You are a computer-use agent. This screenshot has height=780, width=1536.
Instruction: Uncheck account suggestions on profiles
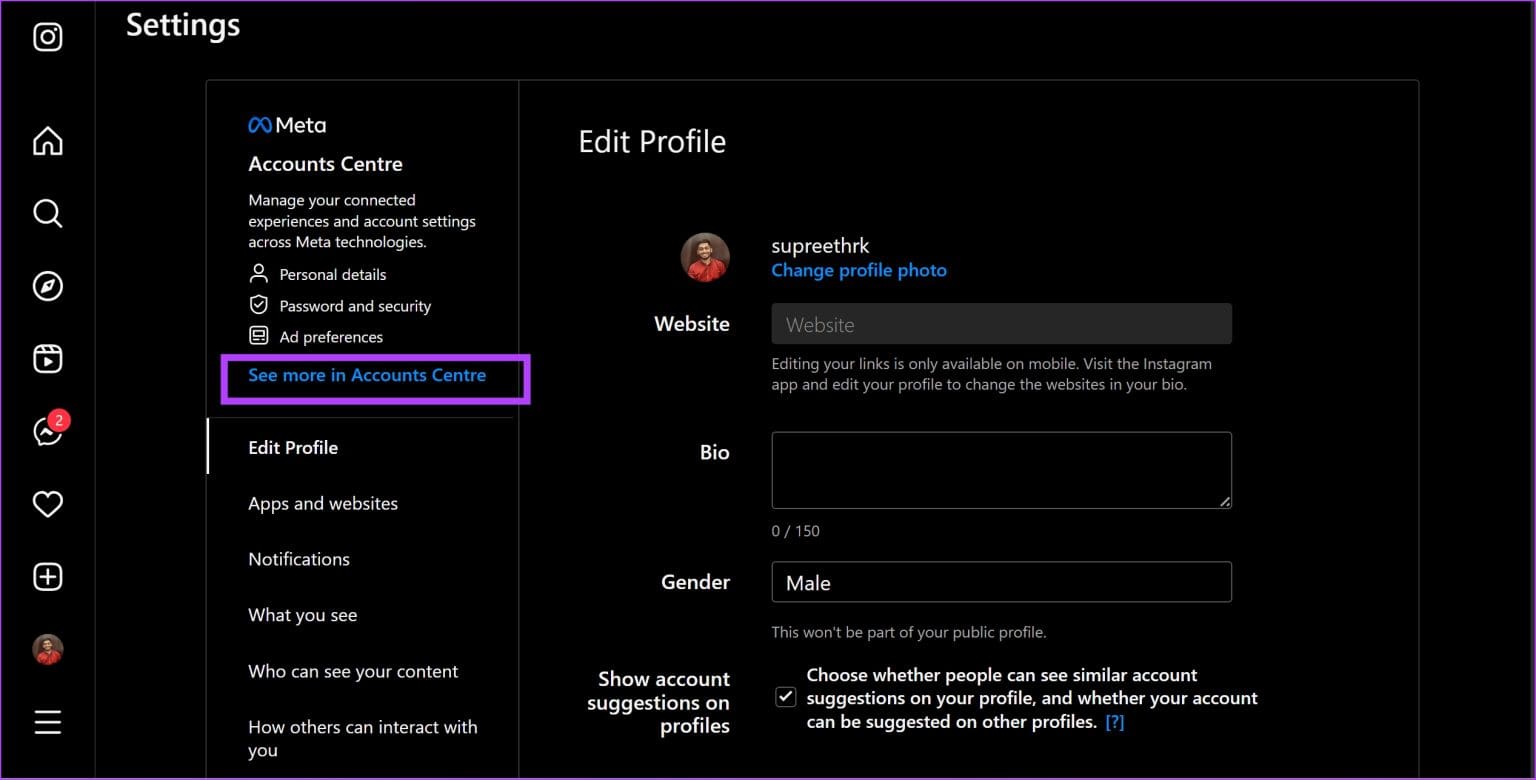785,696
